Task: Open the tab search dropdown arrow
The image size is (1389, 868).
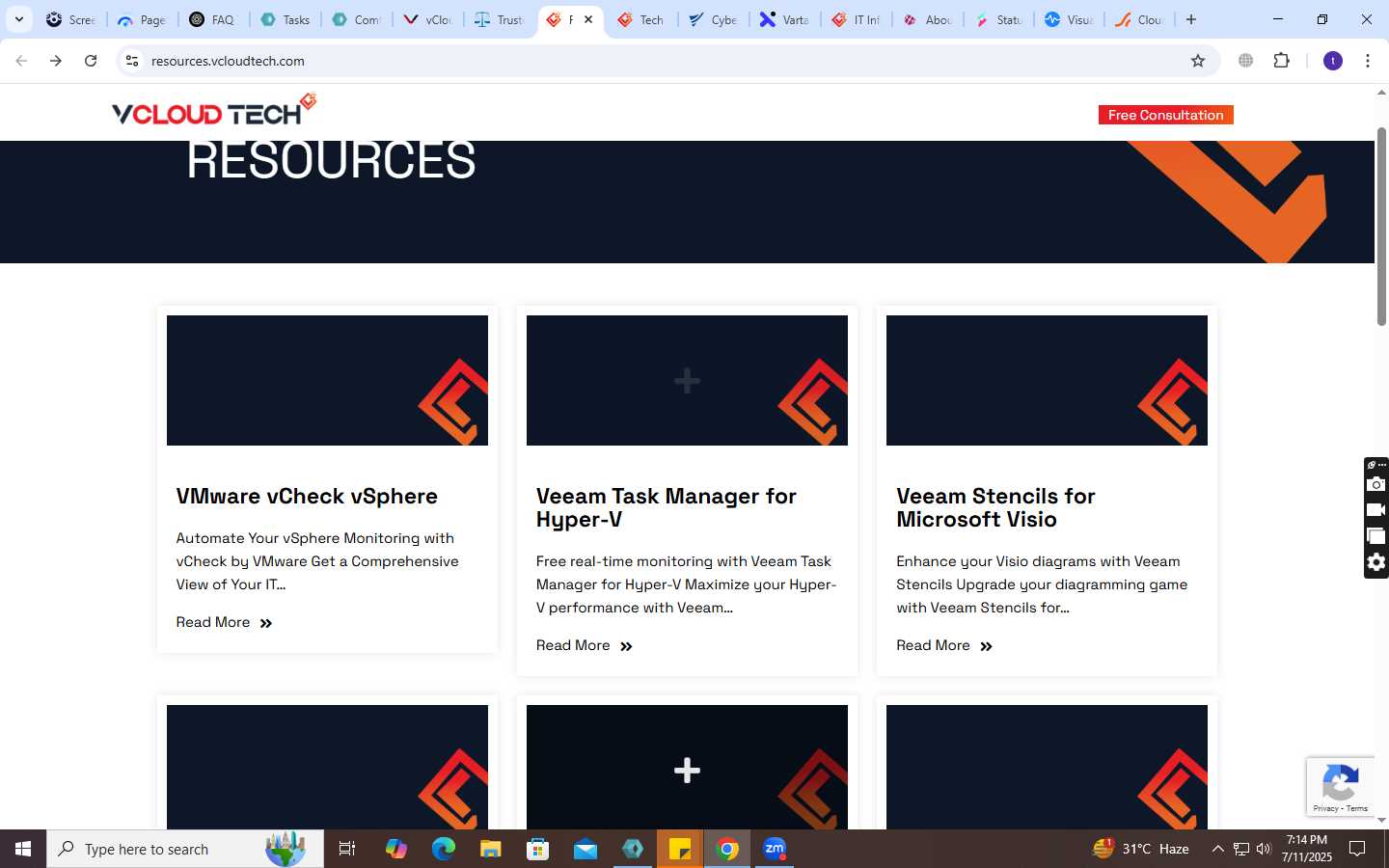Action: pyautogui.click(x=18, y=19)
